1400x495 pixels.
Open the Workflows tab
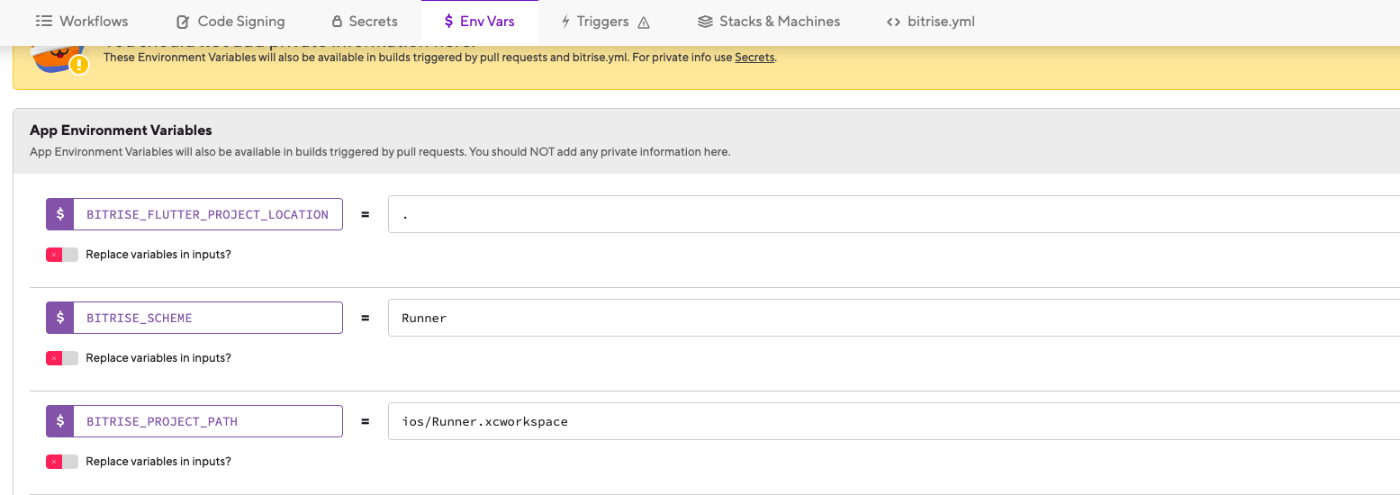[83, 21]
